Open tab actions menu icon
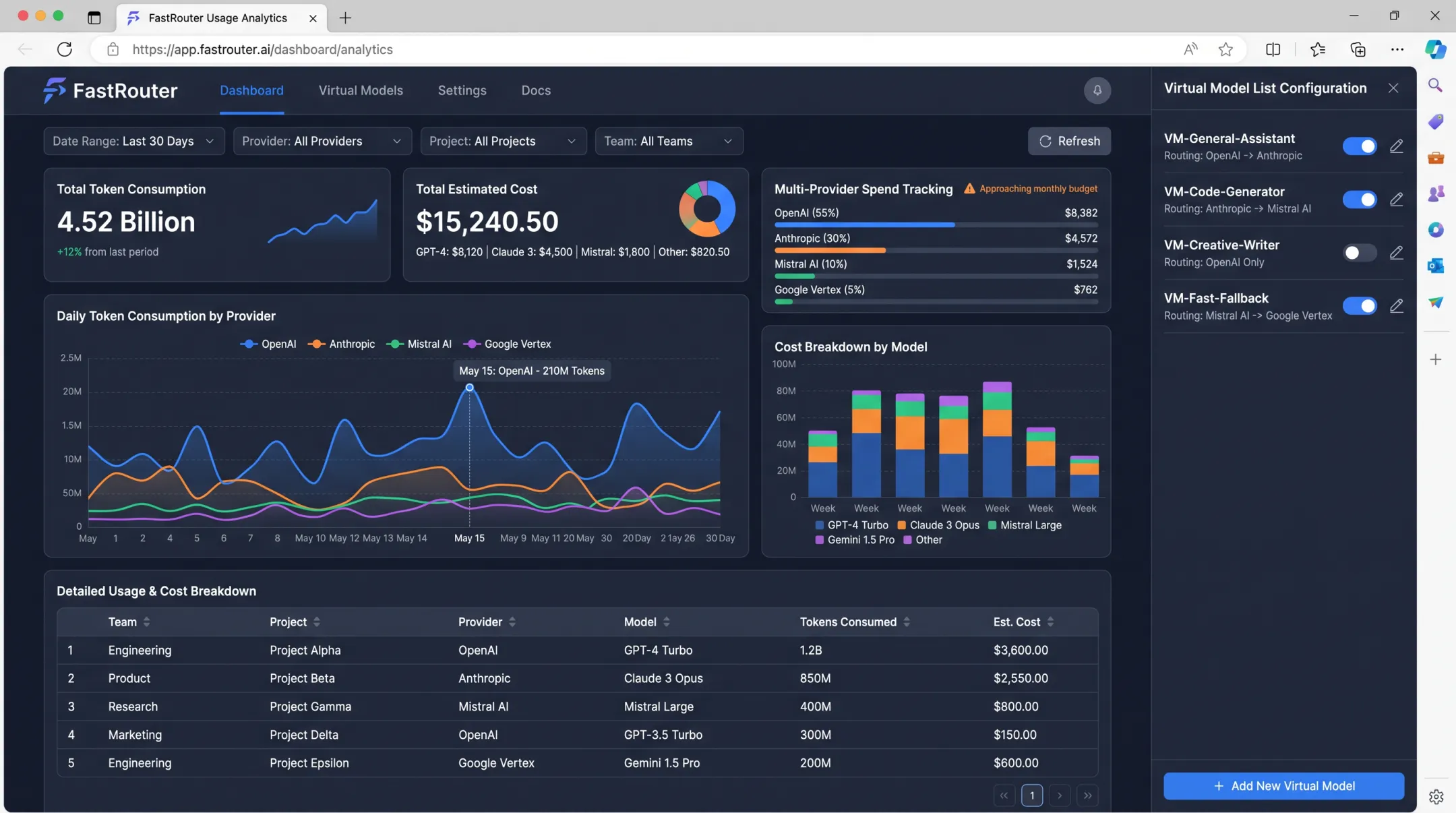Viewport: 1456px width, 813px height. tap(94, 18)
